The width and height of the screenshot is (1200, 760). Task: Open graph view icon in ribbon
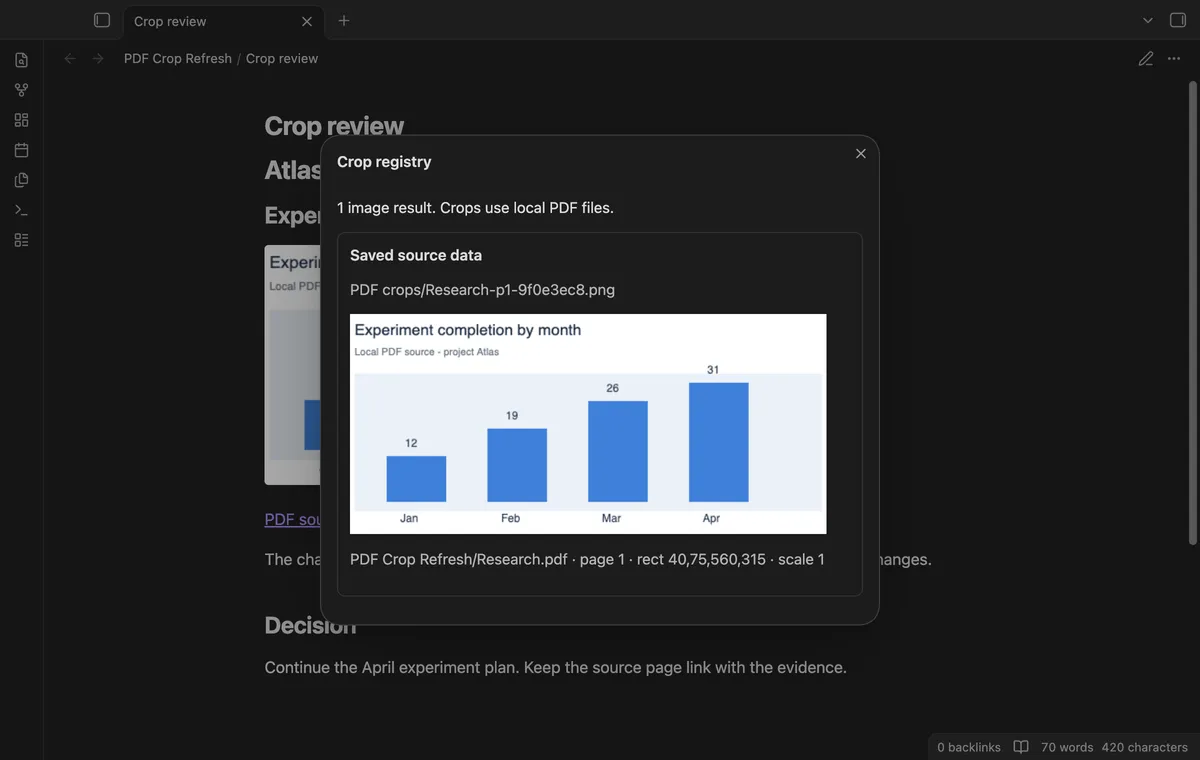(21, 90)
